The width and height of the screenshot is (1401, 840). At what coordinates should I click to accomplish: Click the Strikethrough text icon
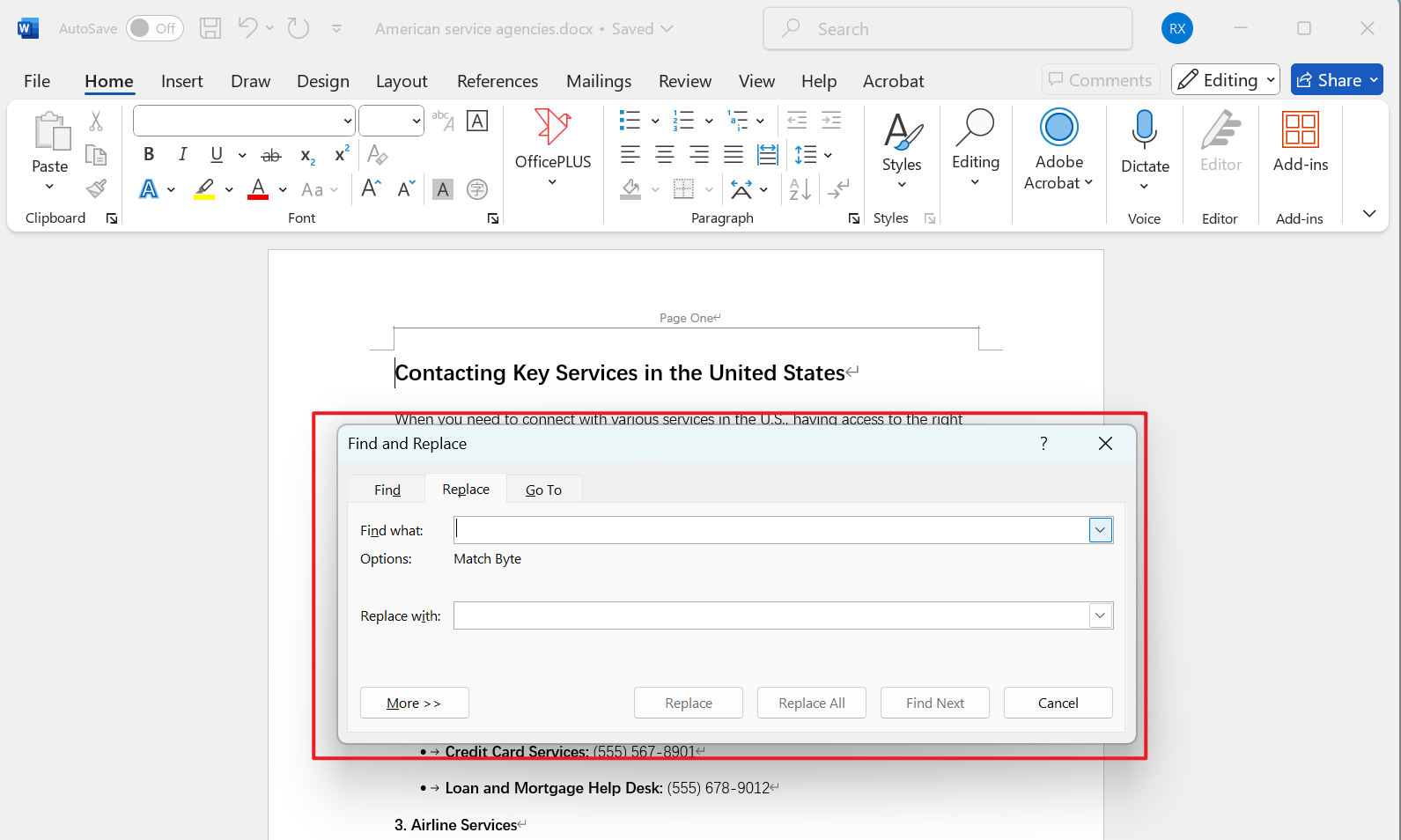[271, 156]
